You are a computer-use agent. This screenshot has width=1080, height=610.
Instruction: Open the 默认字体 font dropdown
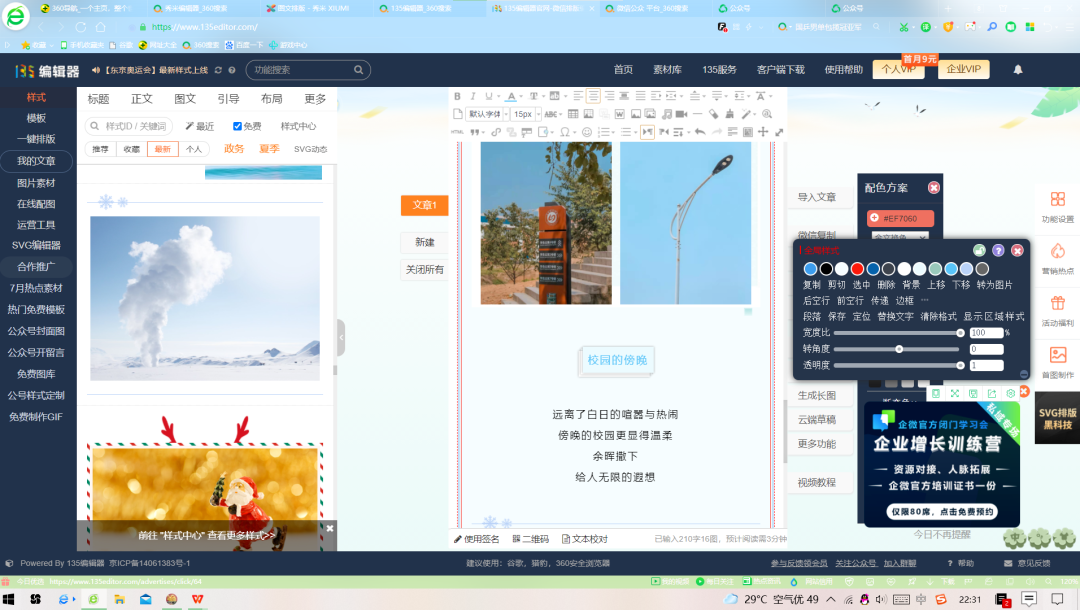(486, 114)
